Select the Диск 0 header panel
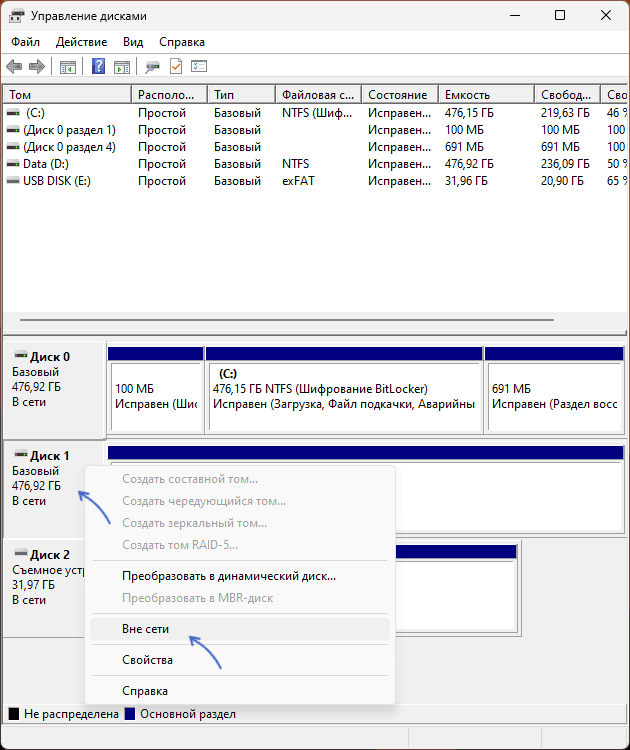 (55, 390)
